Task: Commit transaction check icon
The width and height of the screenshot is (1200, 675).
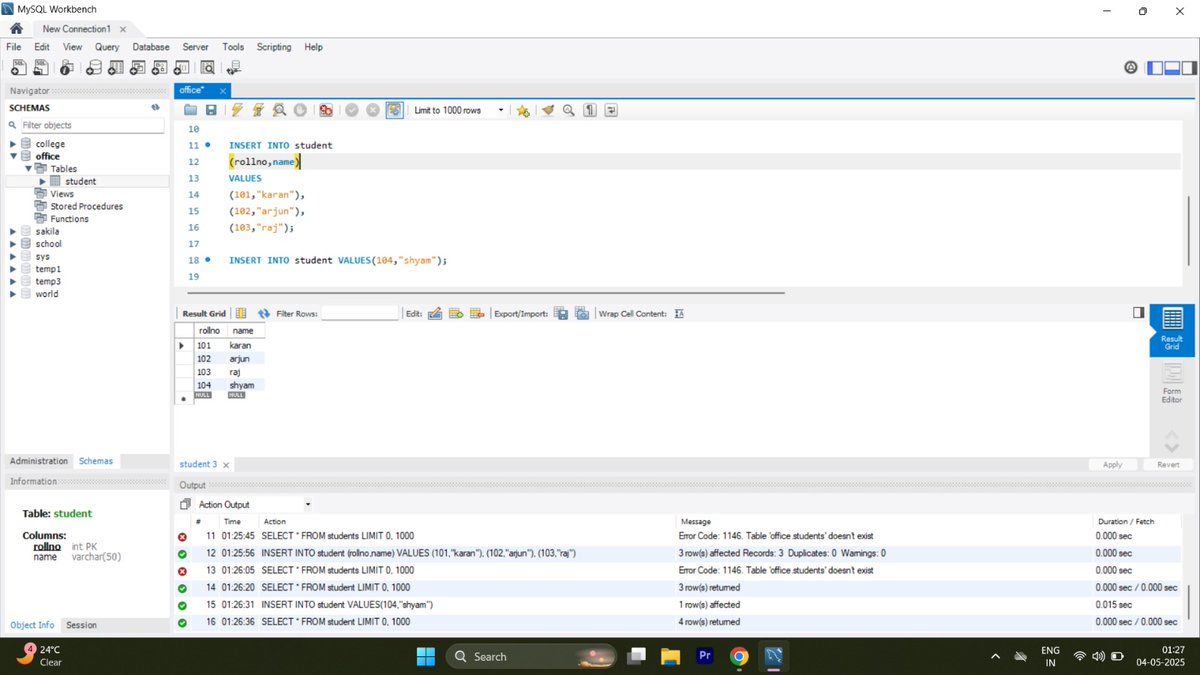Action: (352, 110)
